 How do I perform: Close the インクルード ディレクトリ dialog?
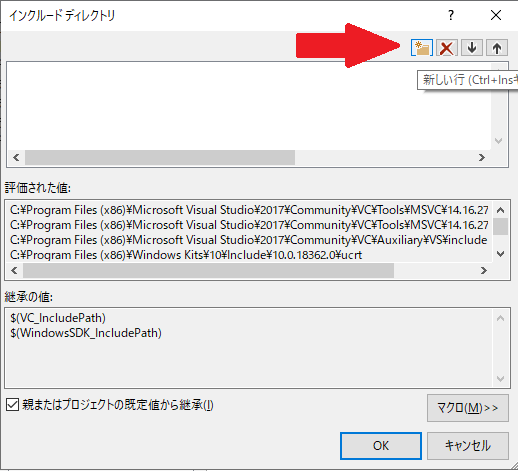pos(496,15)
